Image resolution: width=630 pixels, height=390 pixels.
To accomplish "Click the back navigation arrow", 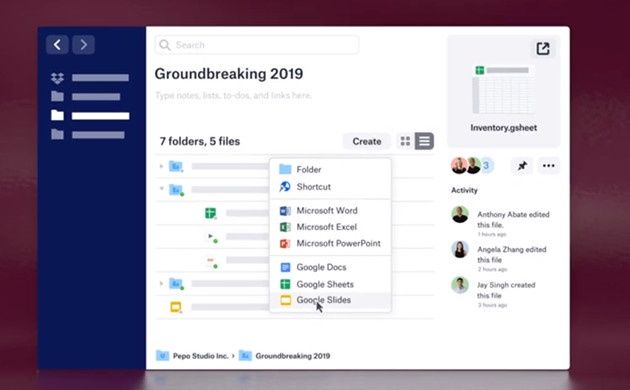I will pos(57,45).
